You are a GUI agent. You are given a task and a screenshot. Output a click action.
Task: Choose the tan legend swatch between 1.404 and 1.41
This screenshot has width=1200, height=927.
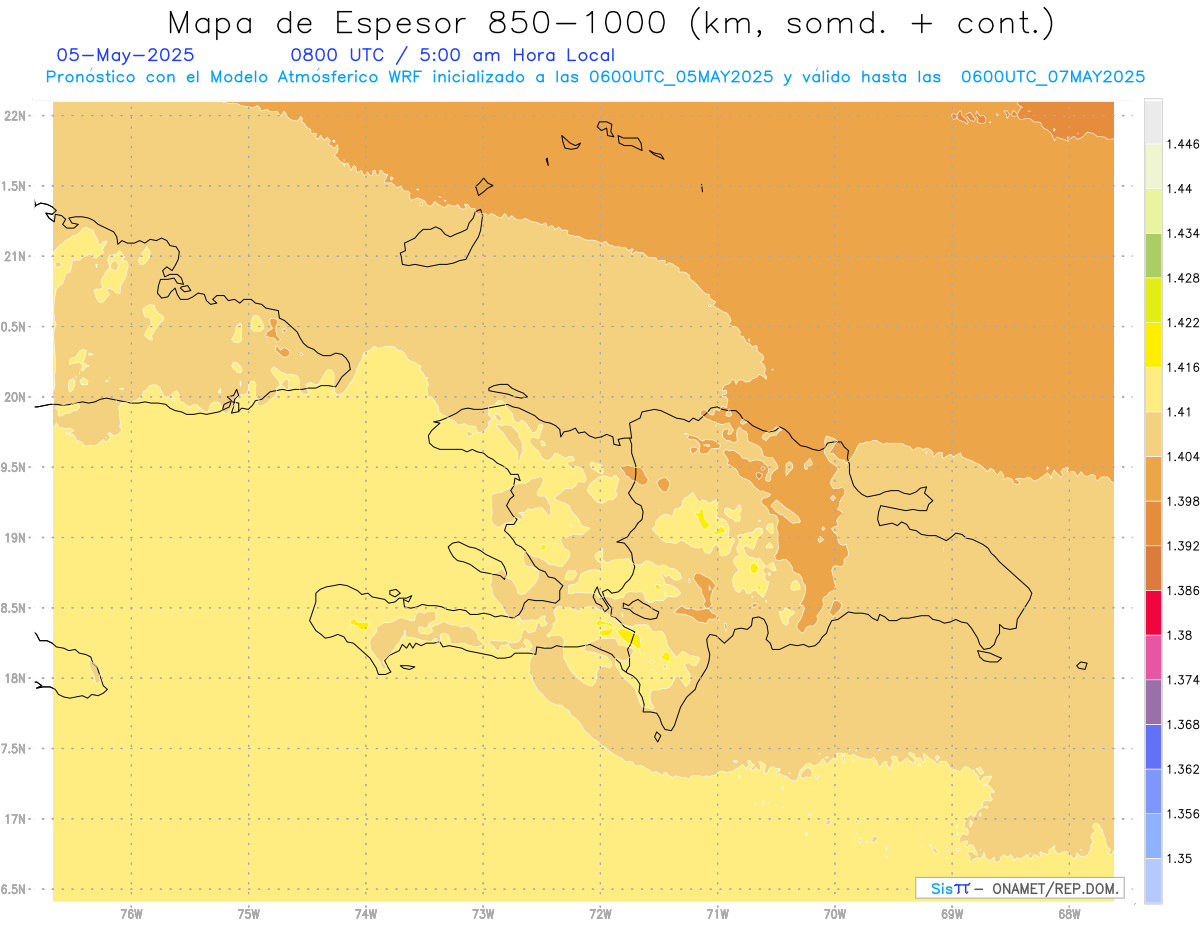tap(1153, 434)
